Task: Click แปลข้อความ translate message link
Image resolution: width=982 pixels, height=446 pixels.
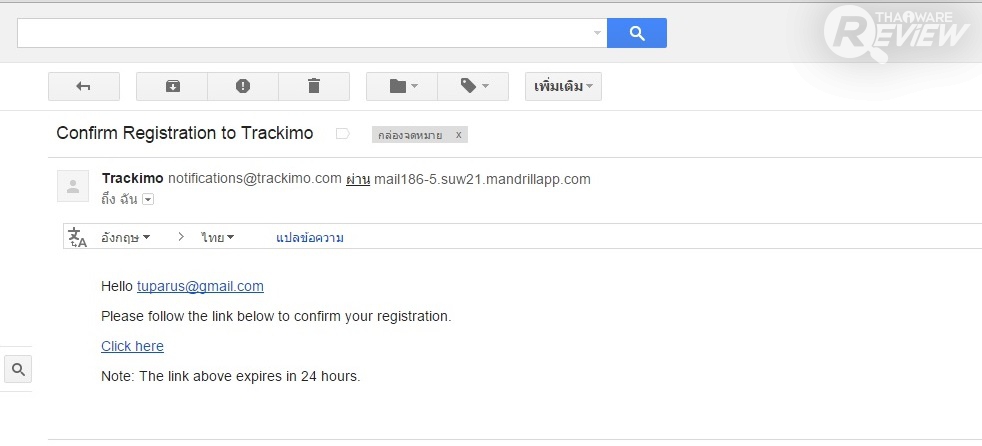Action: click(309, 237)
